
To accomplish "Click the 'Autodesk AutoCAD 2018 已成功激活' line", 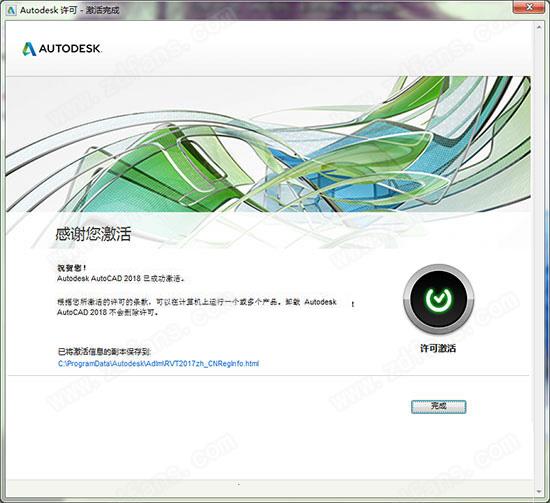I will (x=121, y=279).
